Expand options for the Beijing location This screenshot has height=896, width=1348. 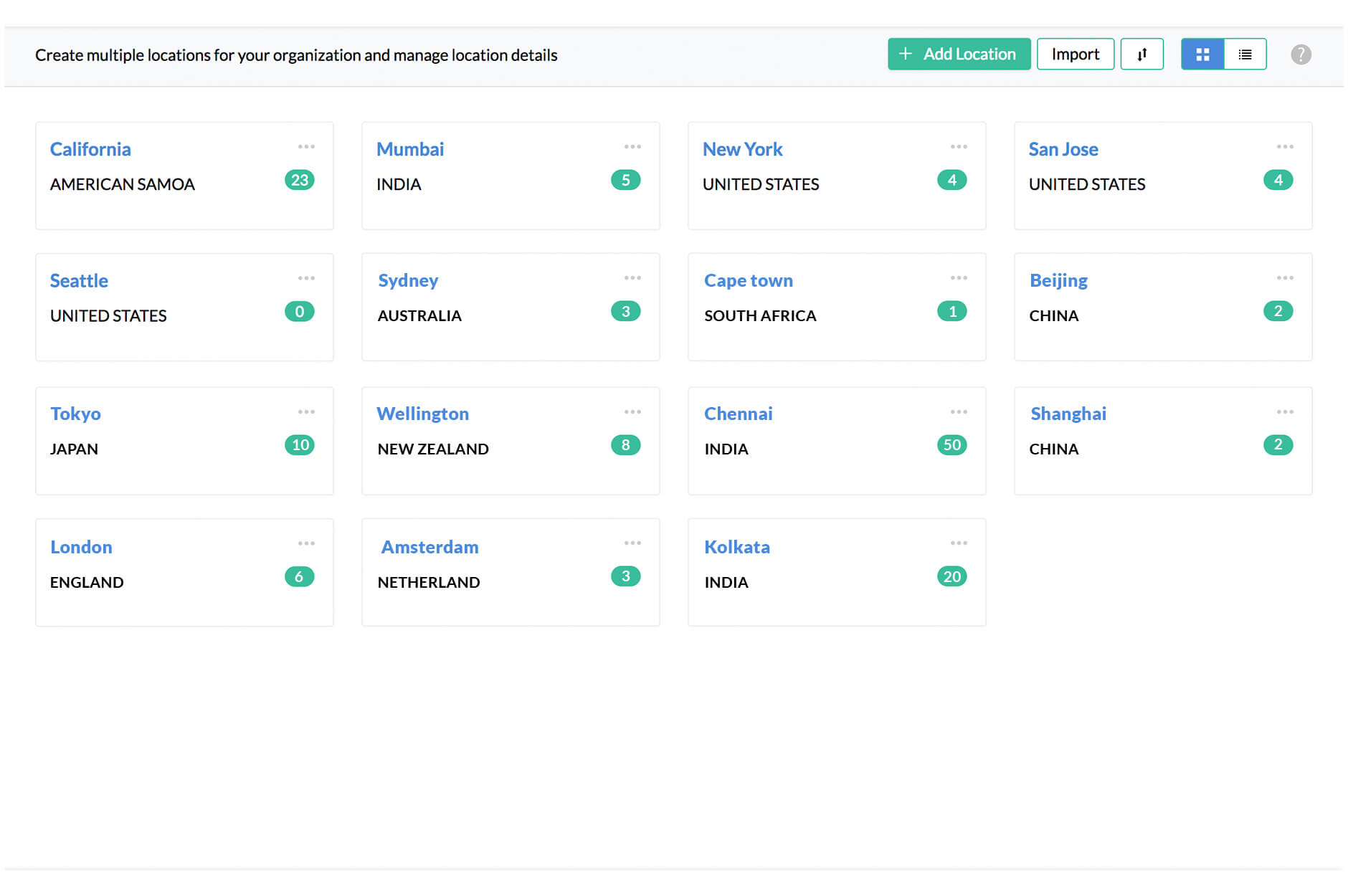pyautogui.click(x=1284, y=278)
